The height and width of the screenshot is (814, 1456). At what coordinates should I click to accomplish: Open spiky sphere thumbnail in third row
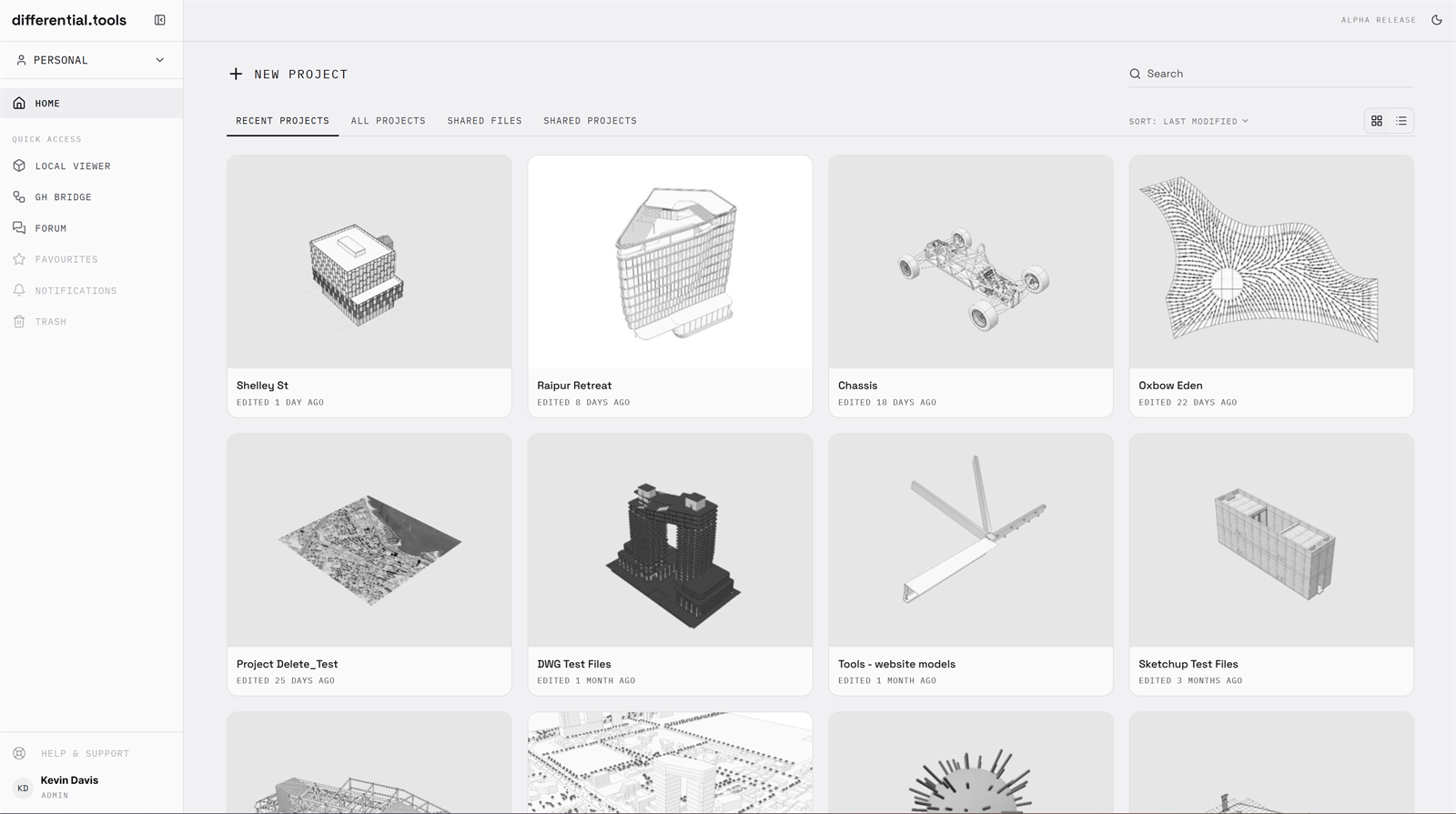click(x=971, y=763)
